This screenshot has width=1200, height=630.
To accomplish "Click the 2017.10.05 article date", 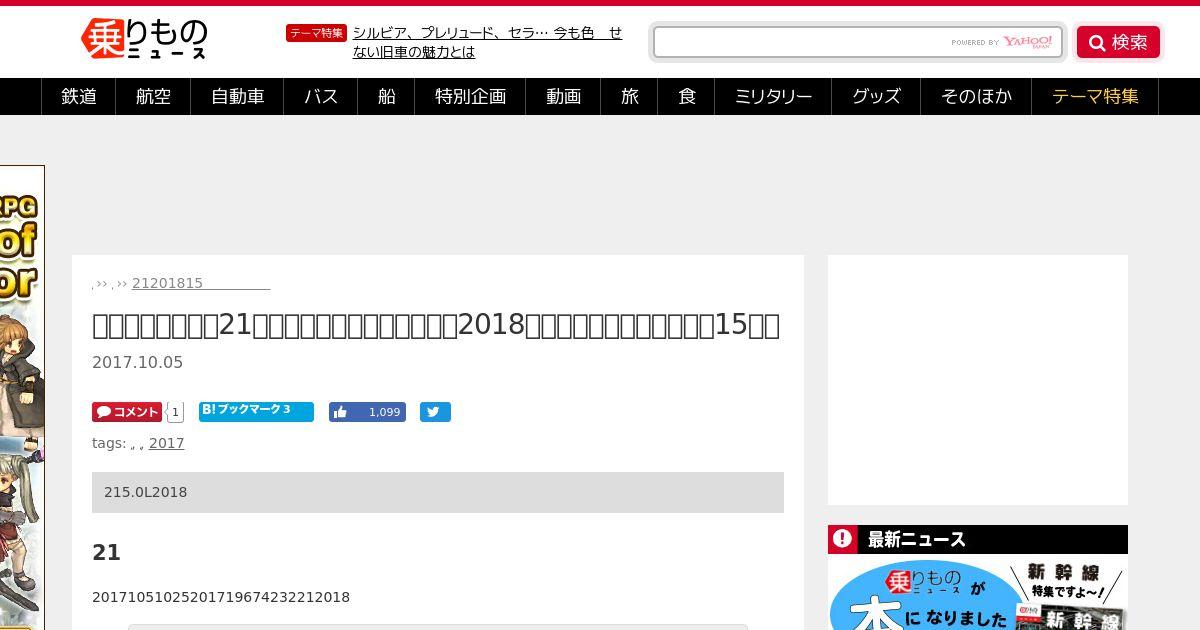I will click(x=137, y=362).
